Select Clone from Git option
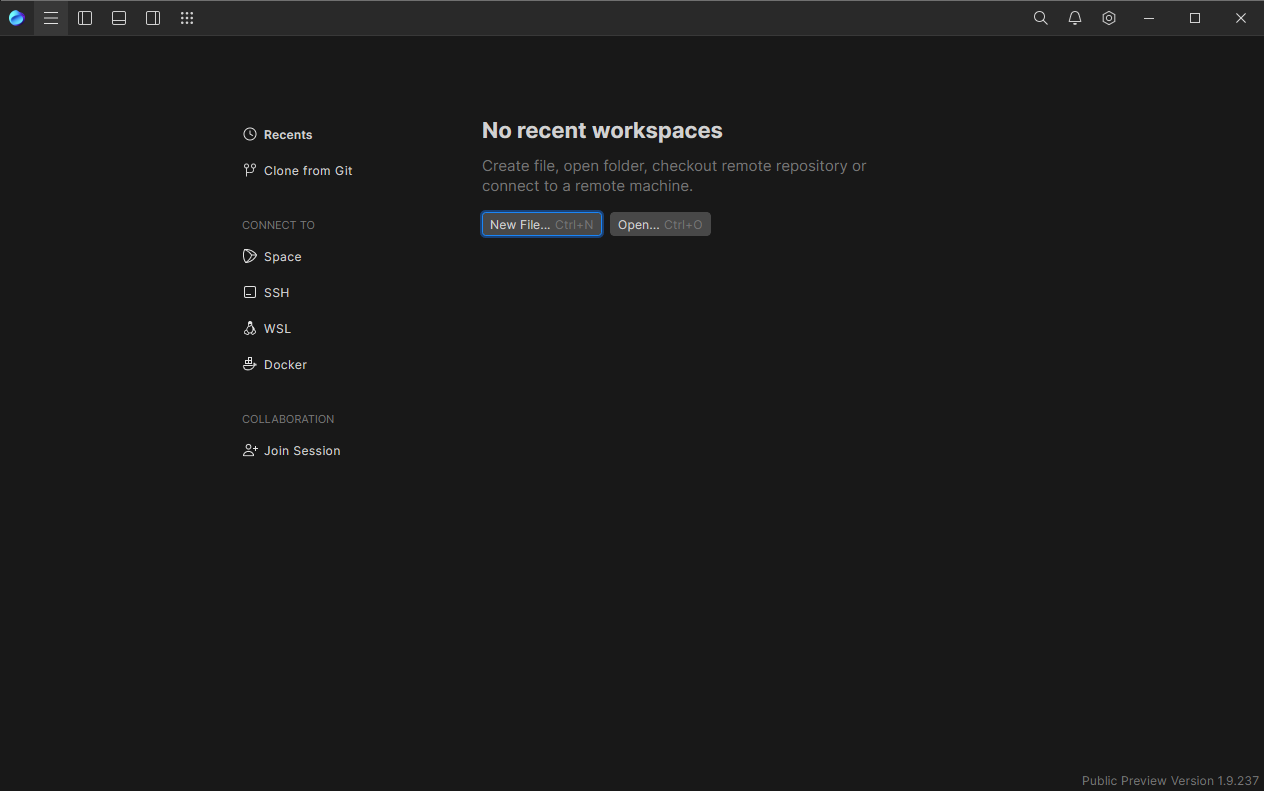 [x=298, y=171]
